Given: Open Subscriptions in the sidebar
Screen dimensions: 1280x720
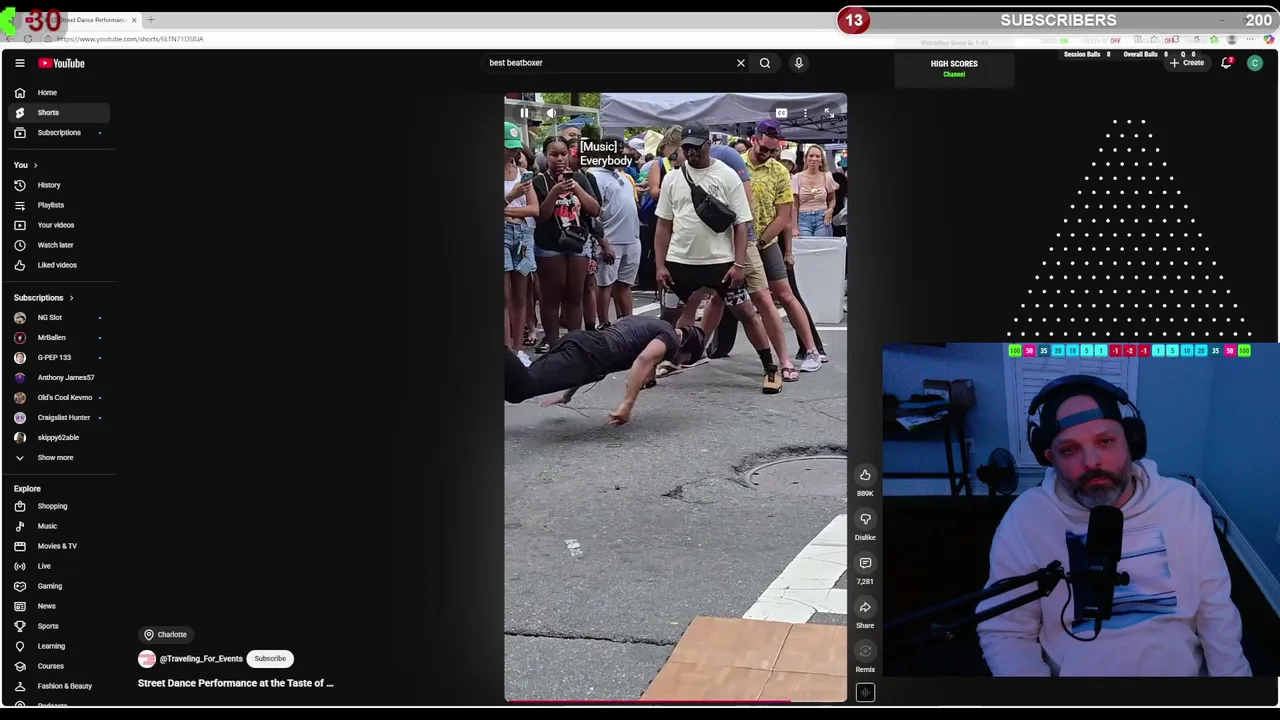Looking at the screenshot, I should (58, 132).
